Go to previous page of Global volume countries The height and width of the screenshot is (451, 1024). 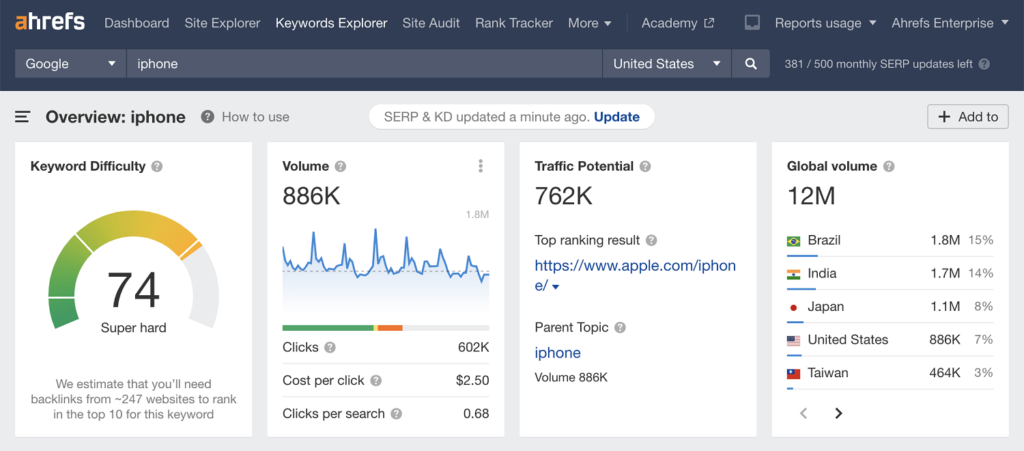804,413
